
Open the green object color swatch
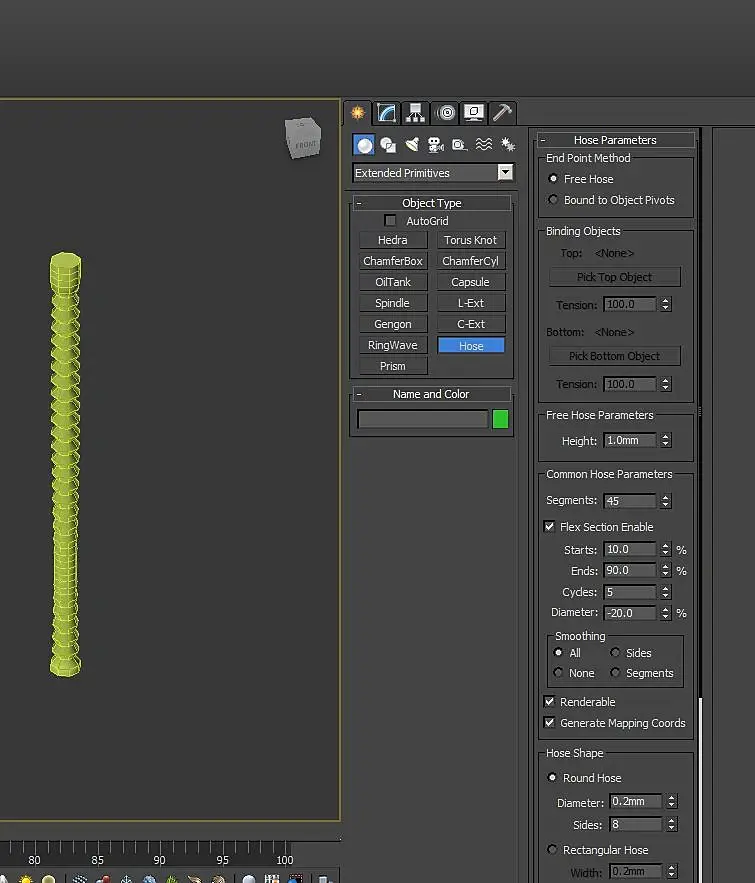point(500,419)
